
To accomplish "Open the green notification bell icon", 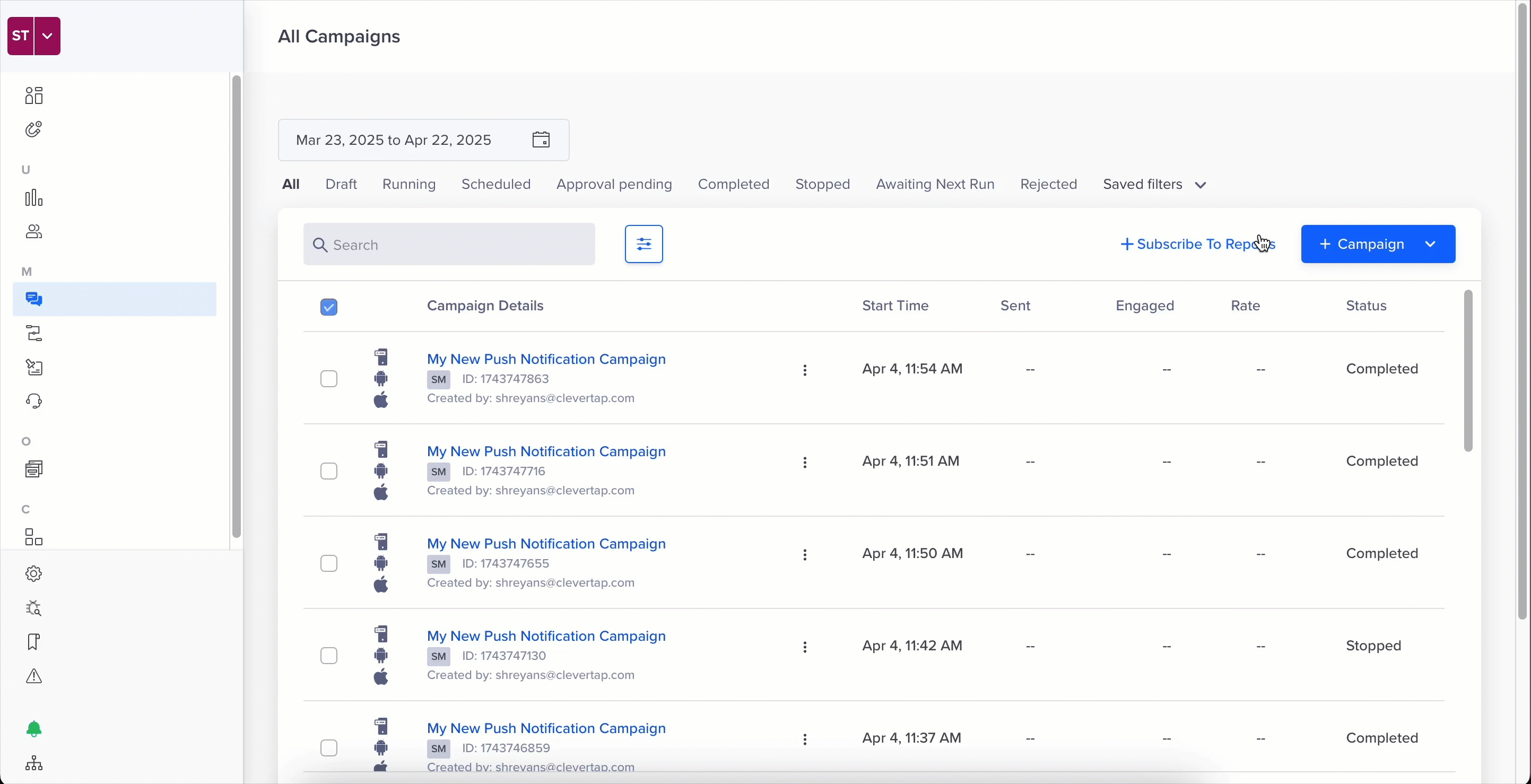I will coord(34,729).
